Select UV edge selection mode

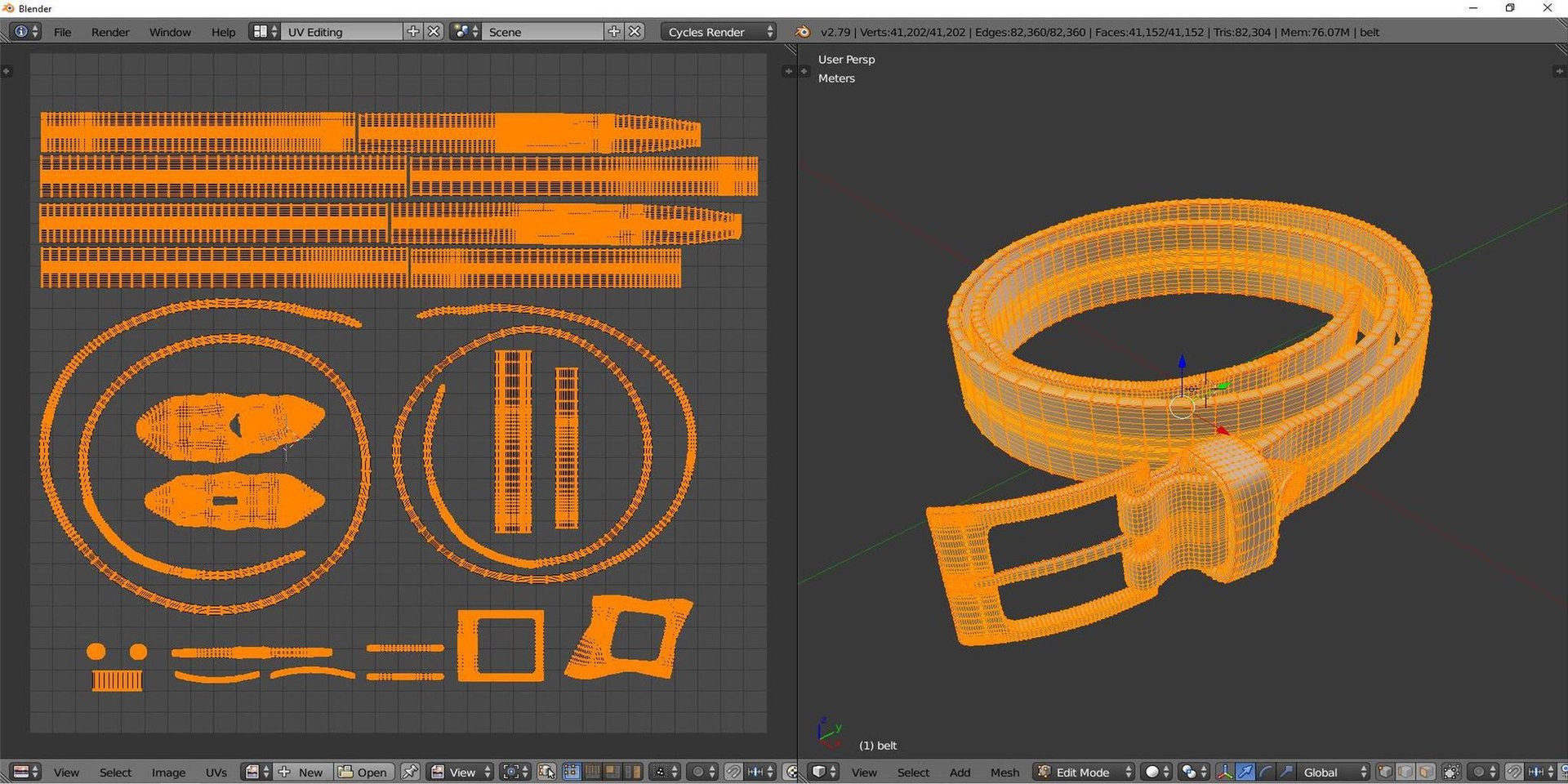pos(592,772)
